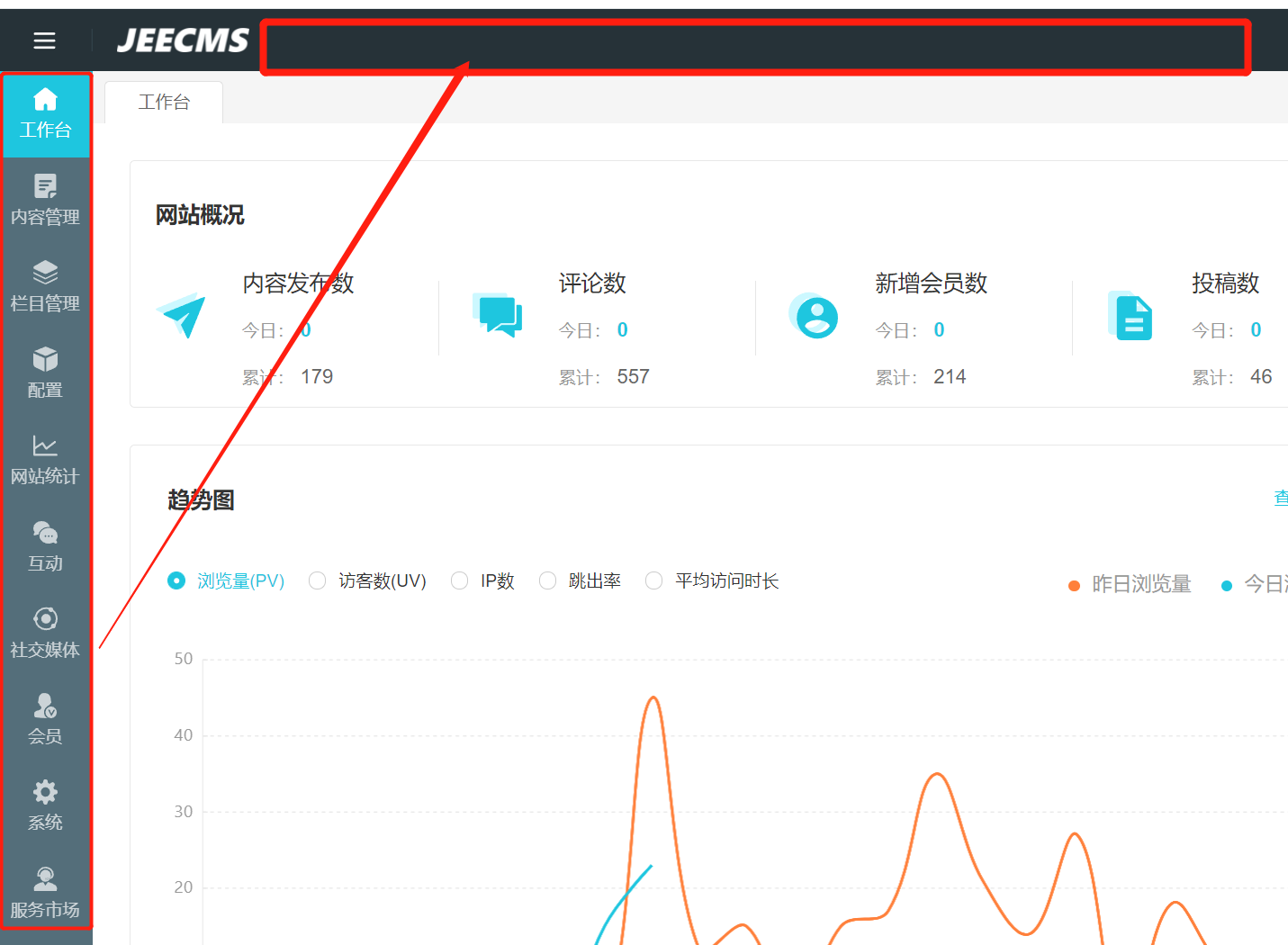Screen dimensions: 1288x945
Task: Switch to the 工作台 tab
Action: [x=164, y=102]
